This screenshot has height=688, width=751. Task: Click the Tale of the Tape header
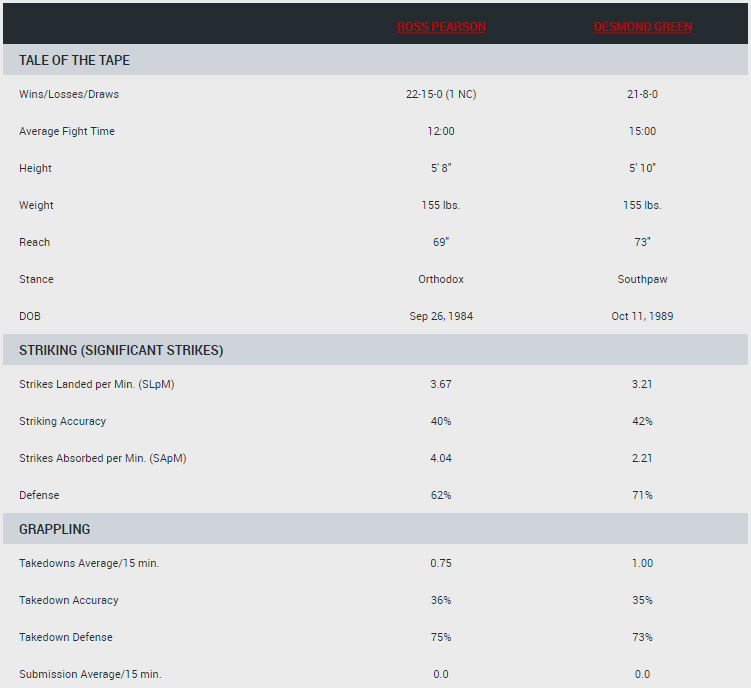click(x=74, y=60)
